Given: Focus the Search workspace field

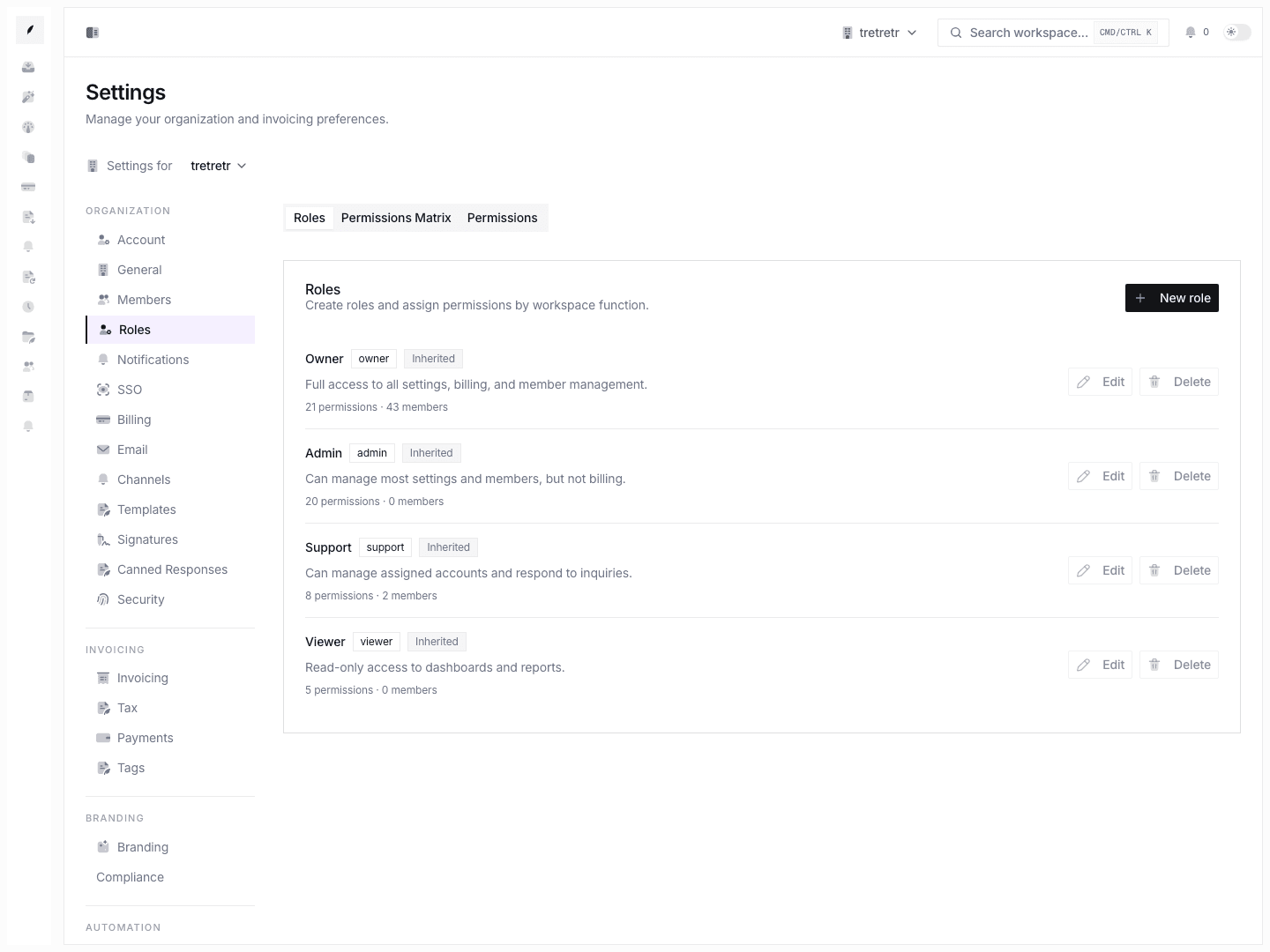Looking at the screenshot, I should [1053, 33].
